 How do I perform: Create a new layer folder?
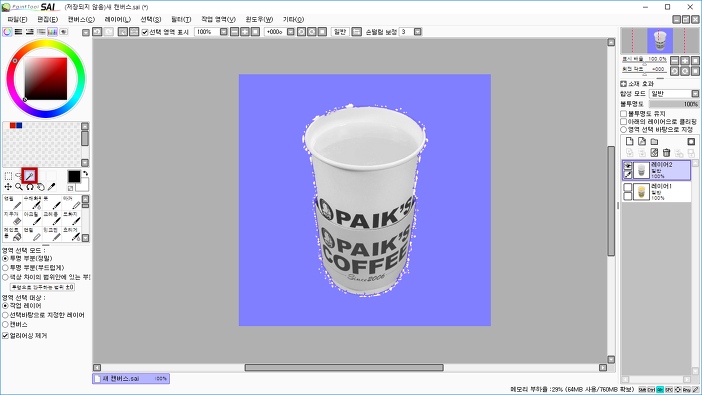654,142
